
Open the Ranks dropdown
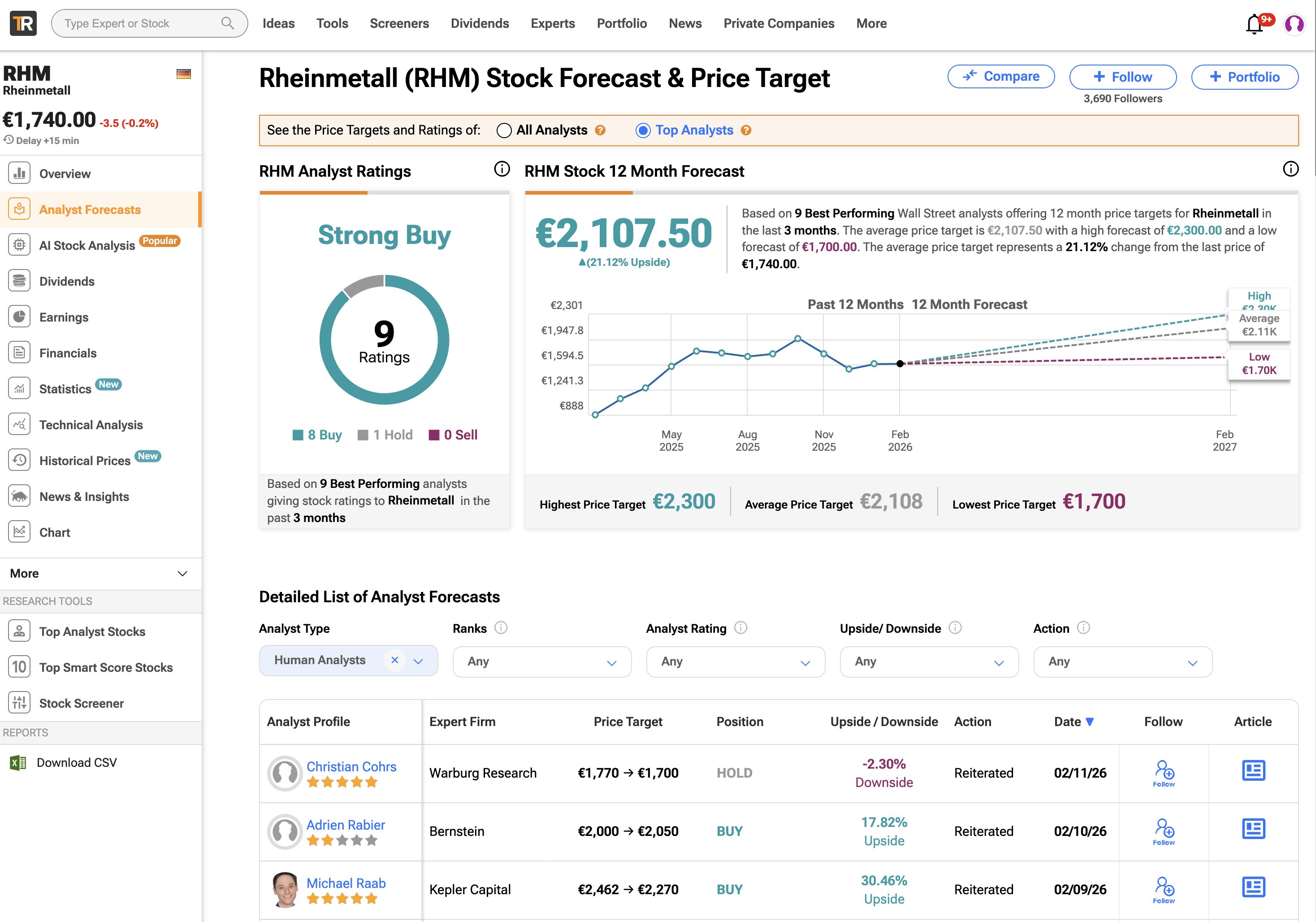click(x=541, y=662)
